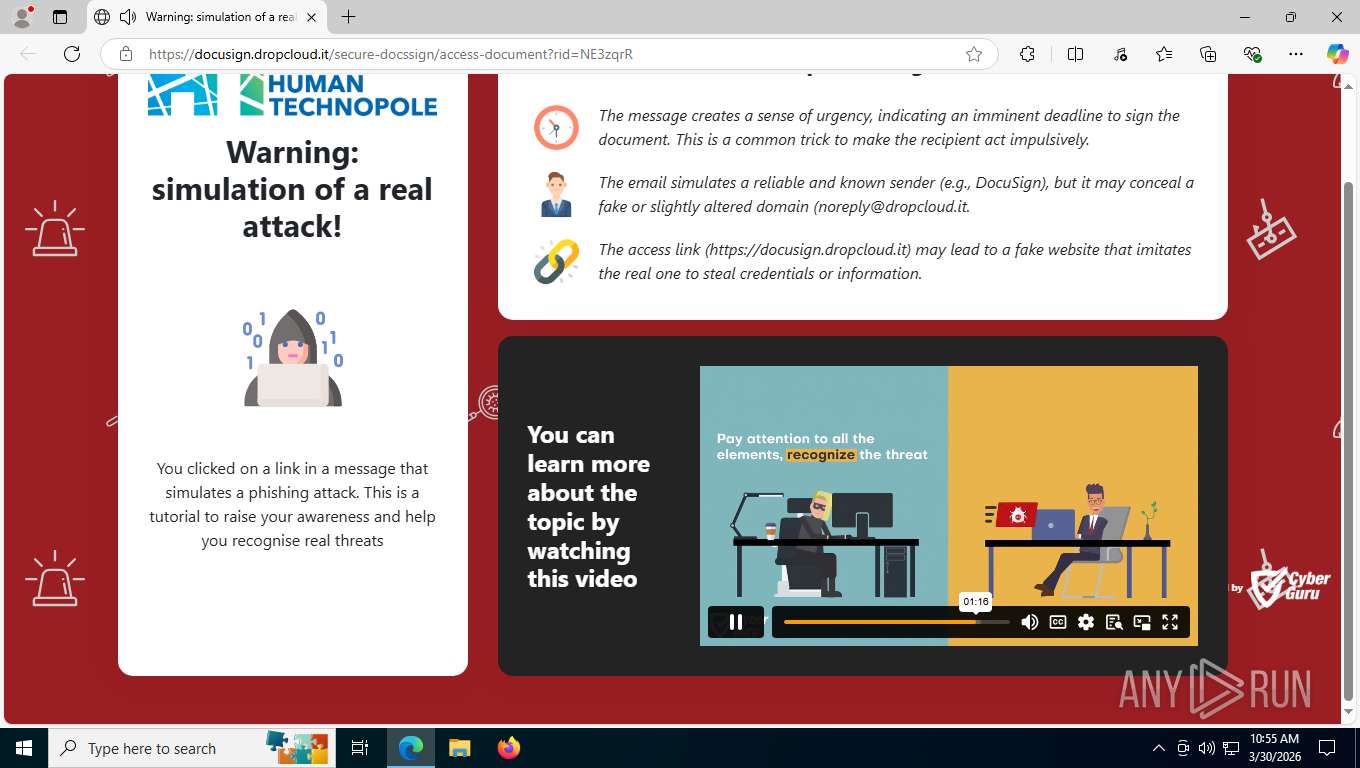
Task: Click the address bar URL
Action: point(391,54)
